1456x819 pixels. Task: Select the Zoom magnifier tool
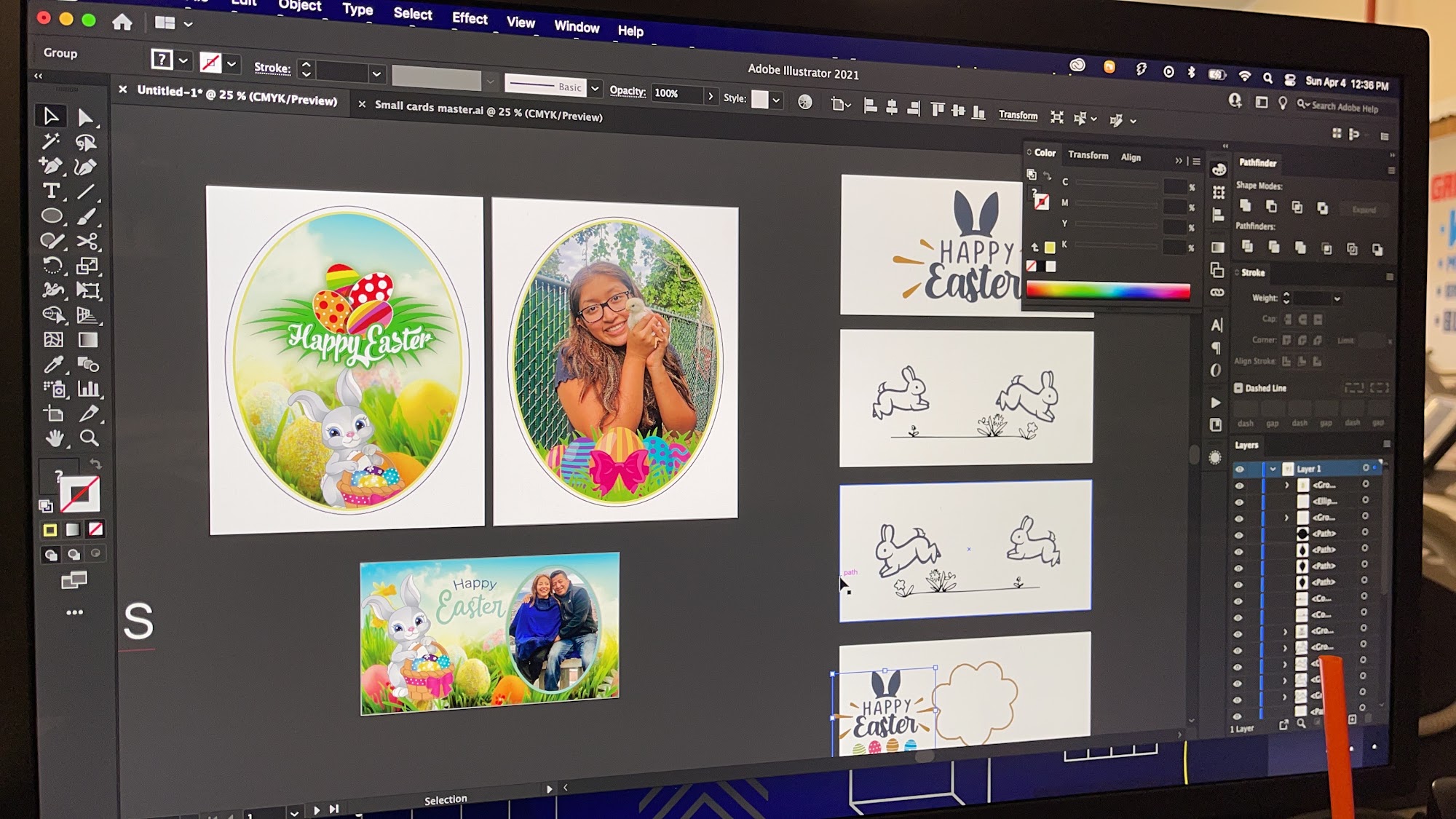tap(89, 438)
